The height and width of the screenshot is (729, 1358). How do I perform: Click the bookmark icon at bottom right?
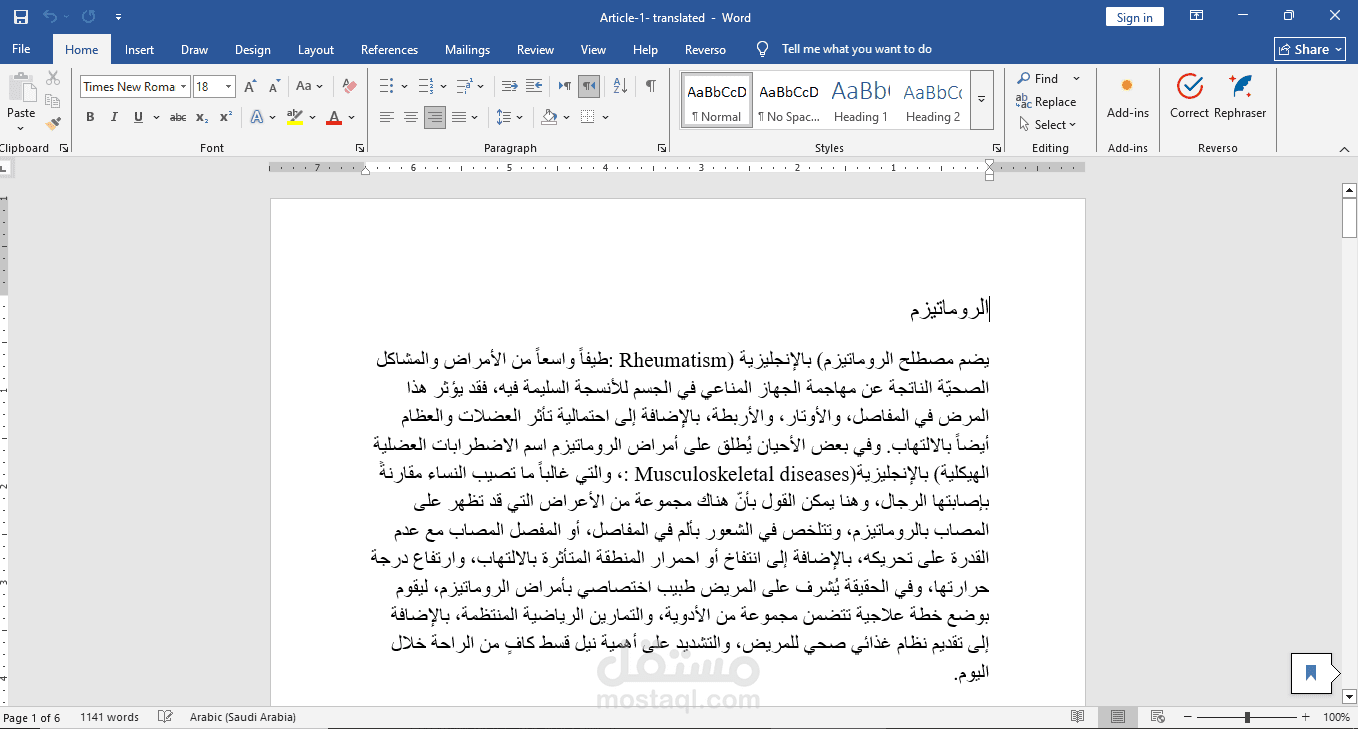(x=1311, y=673)
